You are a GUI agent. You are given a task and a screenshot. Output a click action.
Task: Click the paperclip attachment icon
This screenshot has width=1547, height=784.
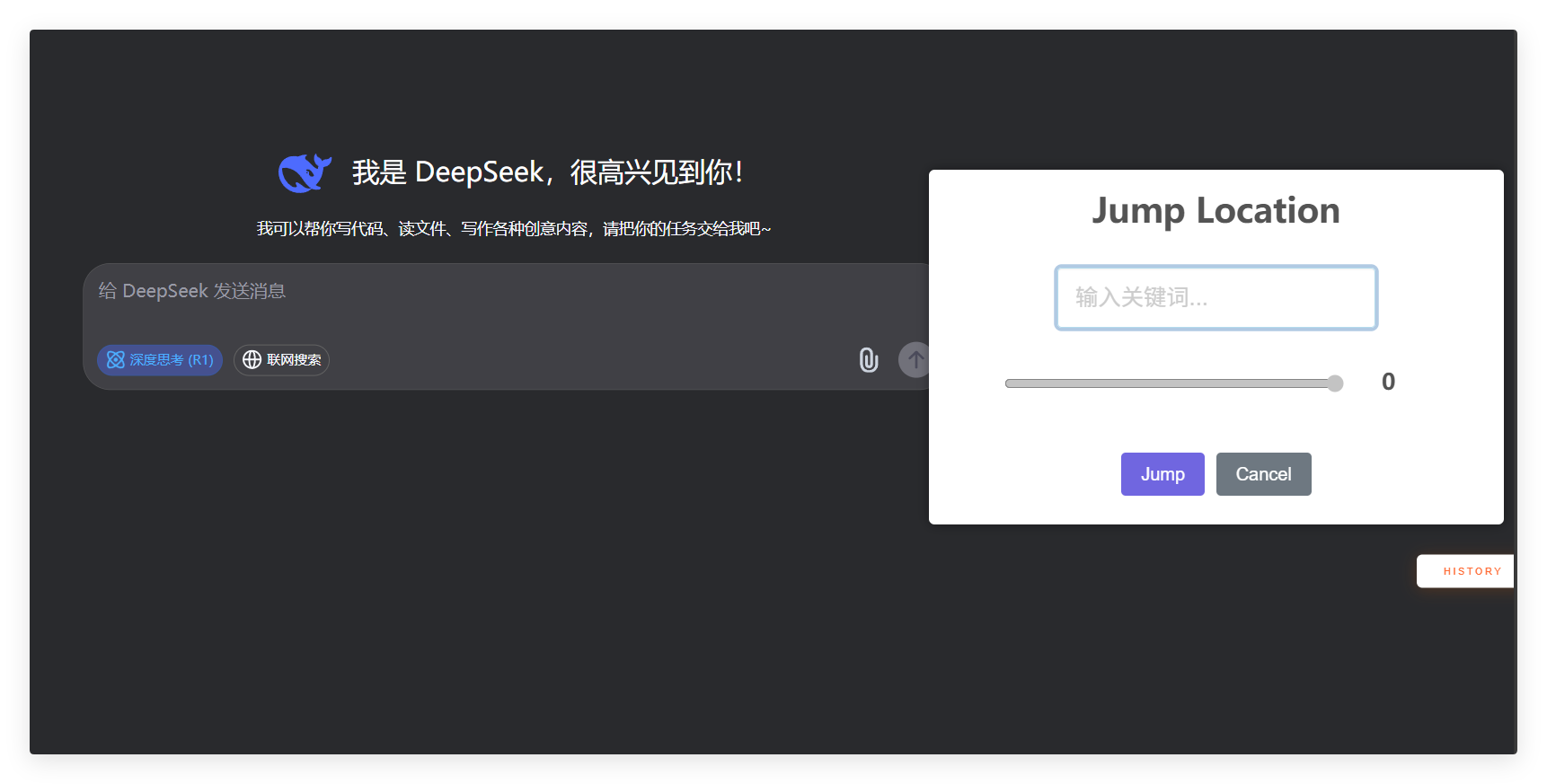868,360
